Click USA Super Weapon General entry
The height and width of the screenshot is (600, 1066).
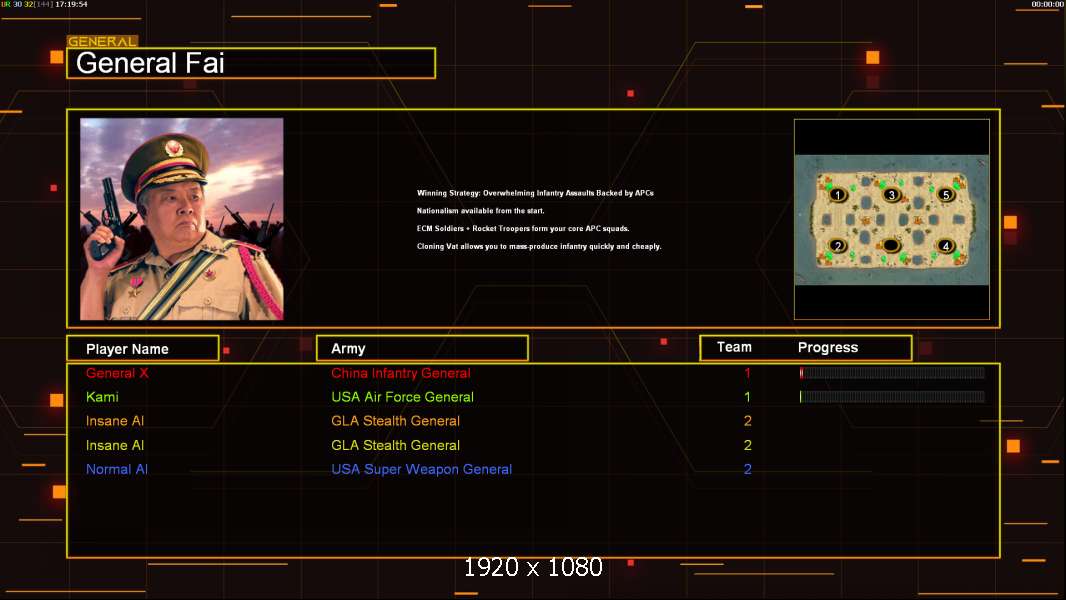(422, 470)
